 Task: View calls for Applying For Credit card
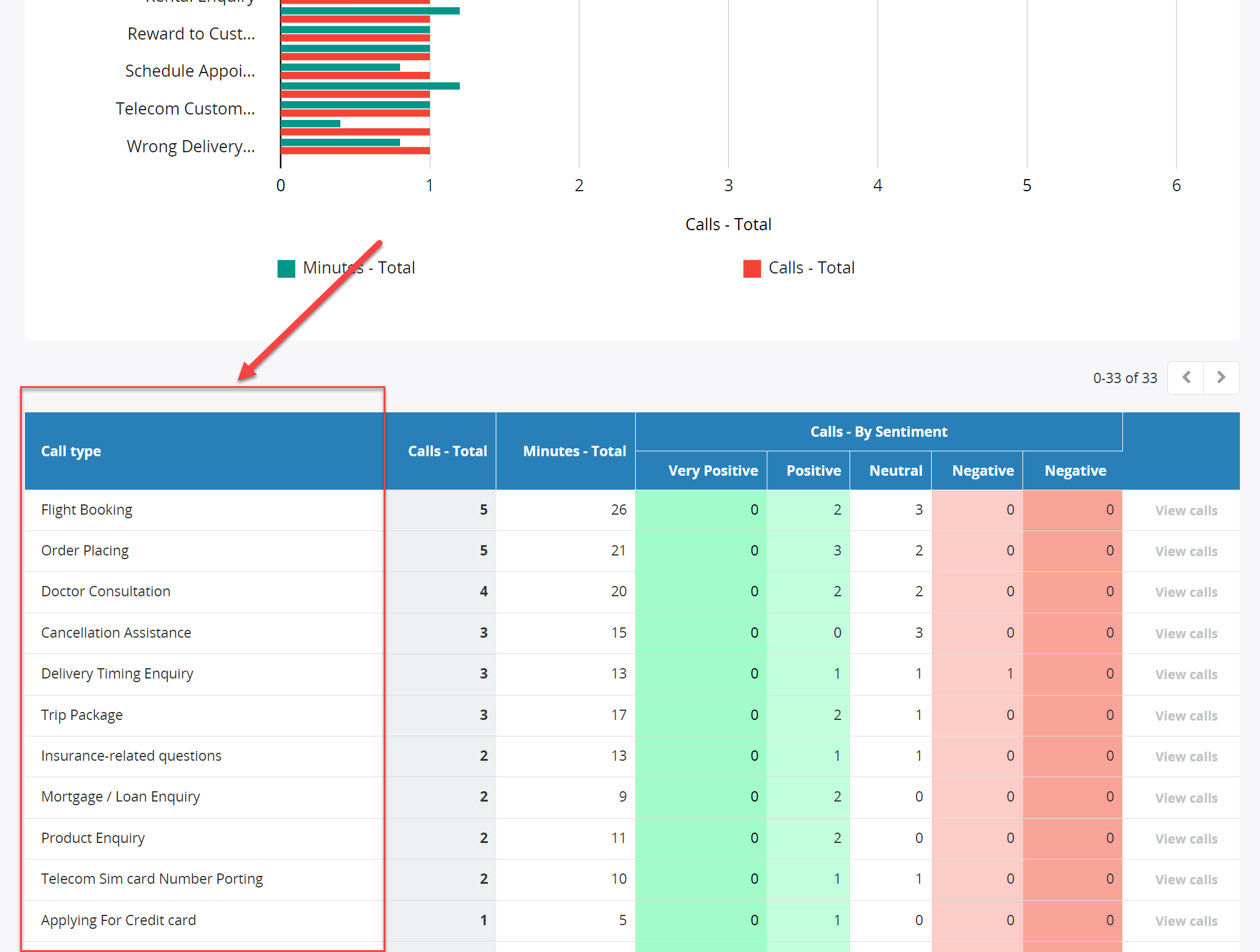pyautogui.click(x=1186, y=921)
